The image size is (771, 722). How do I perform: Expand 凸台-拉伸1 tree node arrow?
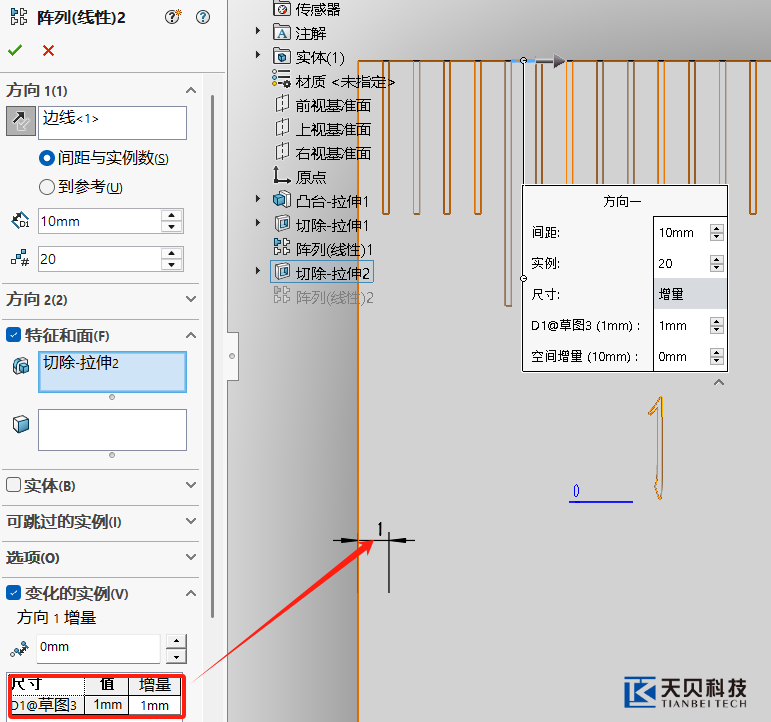click(x=258, y=199)
